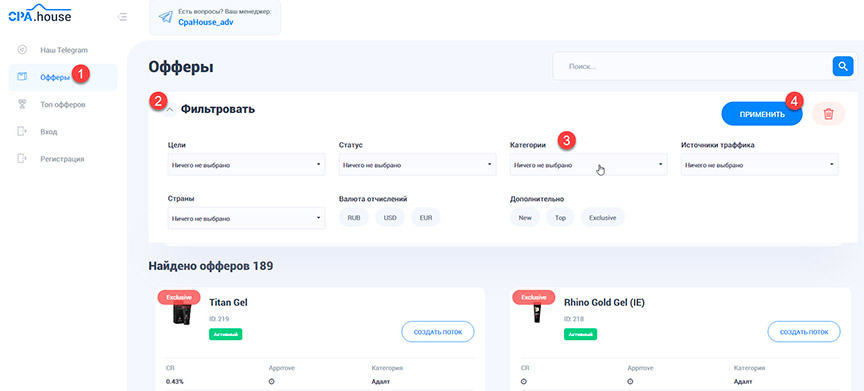Click the Офферы sidebar icon
This screenshot has height=391, width=864.
click(x=22, y=77)
